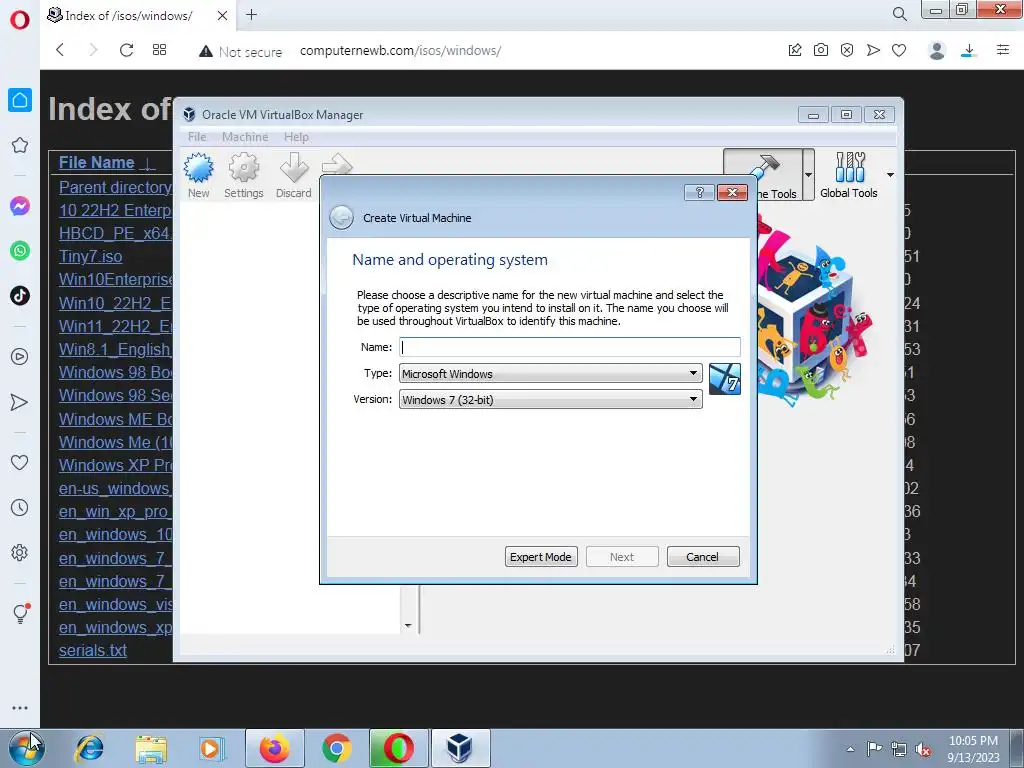Open settings gear in Opera sidebar

[20, 552]
